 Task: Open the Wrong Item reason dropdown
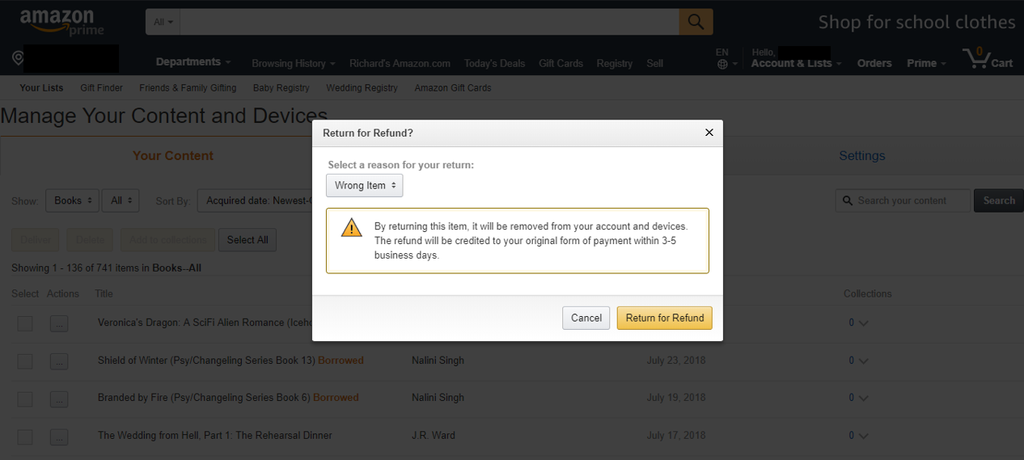pos(364,186)
